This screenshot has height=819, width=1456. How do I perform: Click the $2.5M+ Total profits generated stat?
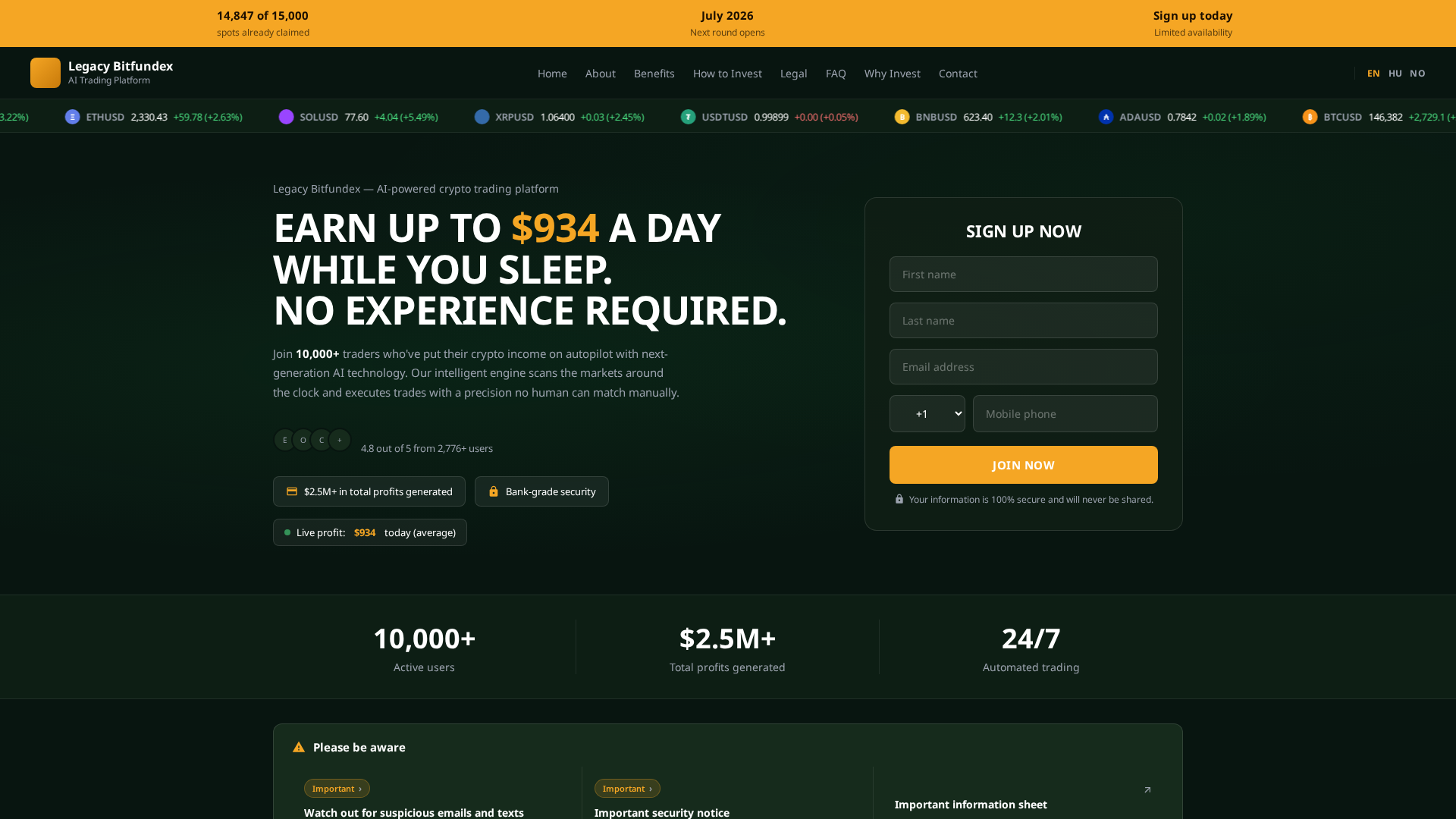[x=727, y=648]
